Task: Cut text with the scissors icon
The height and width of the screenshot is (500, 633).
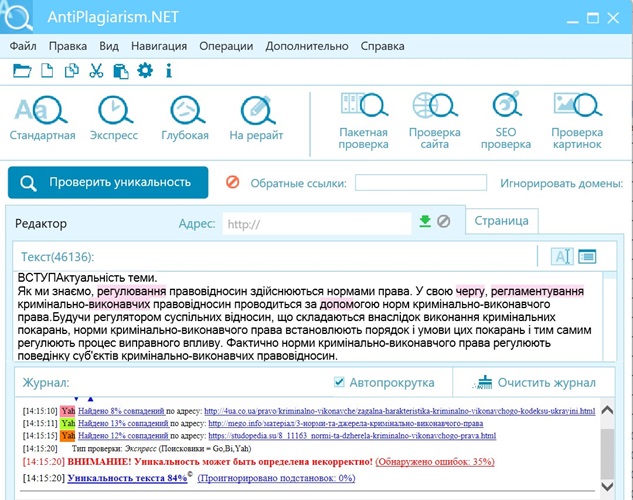Action: (x=96, y=71)
